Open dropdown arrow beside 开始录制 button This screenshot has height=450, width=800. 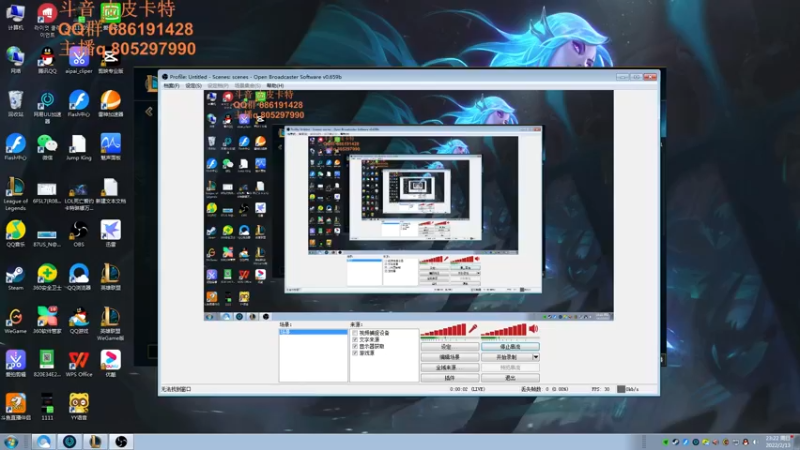pyautogui.click(x=536, y=357)
